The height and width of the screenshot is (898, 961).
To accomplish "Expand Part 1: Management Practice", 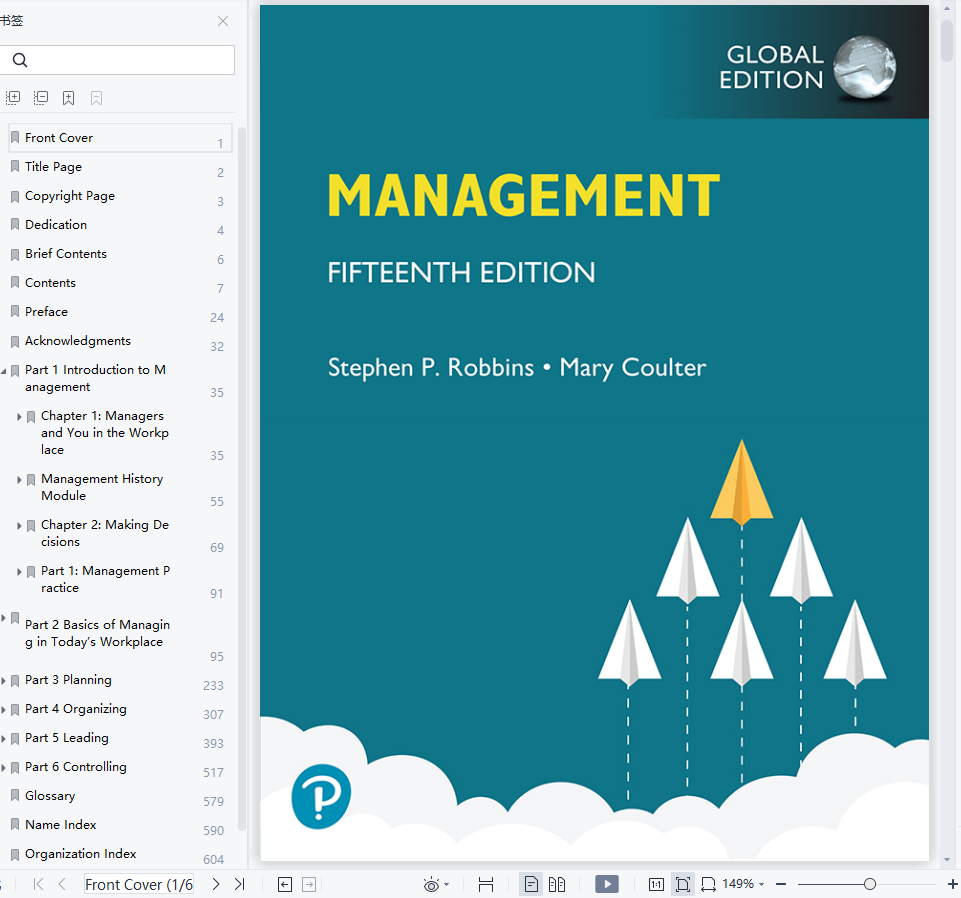I will pos(19,572).
